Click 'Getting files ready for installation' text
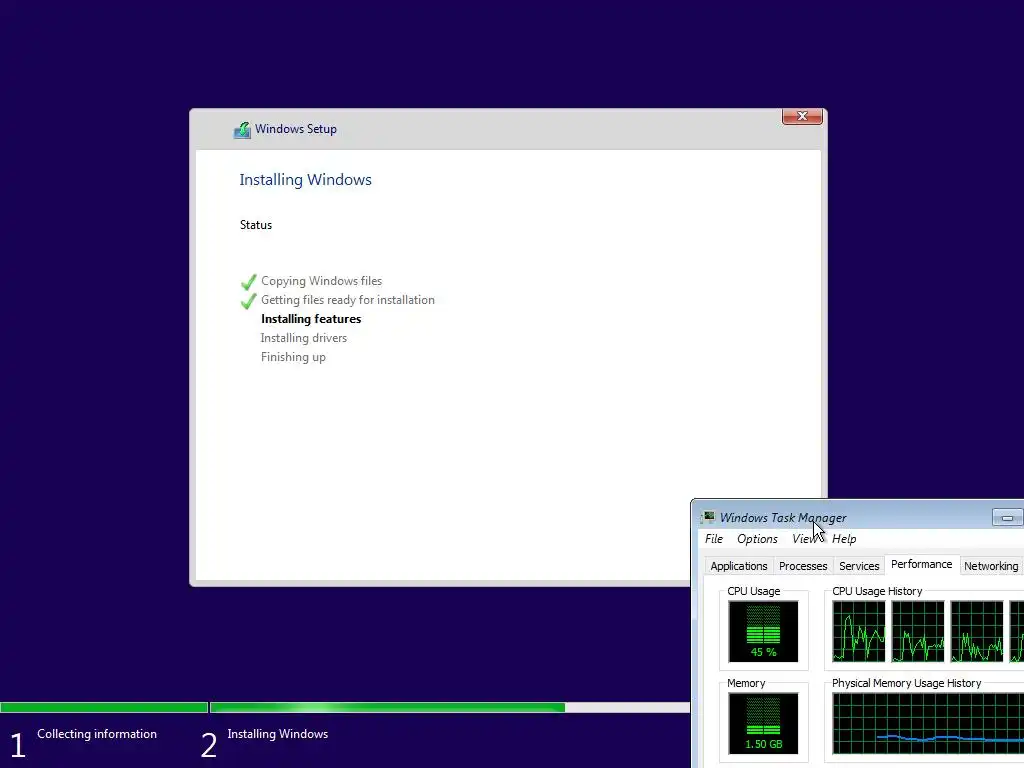 pos(347,300)
